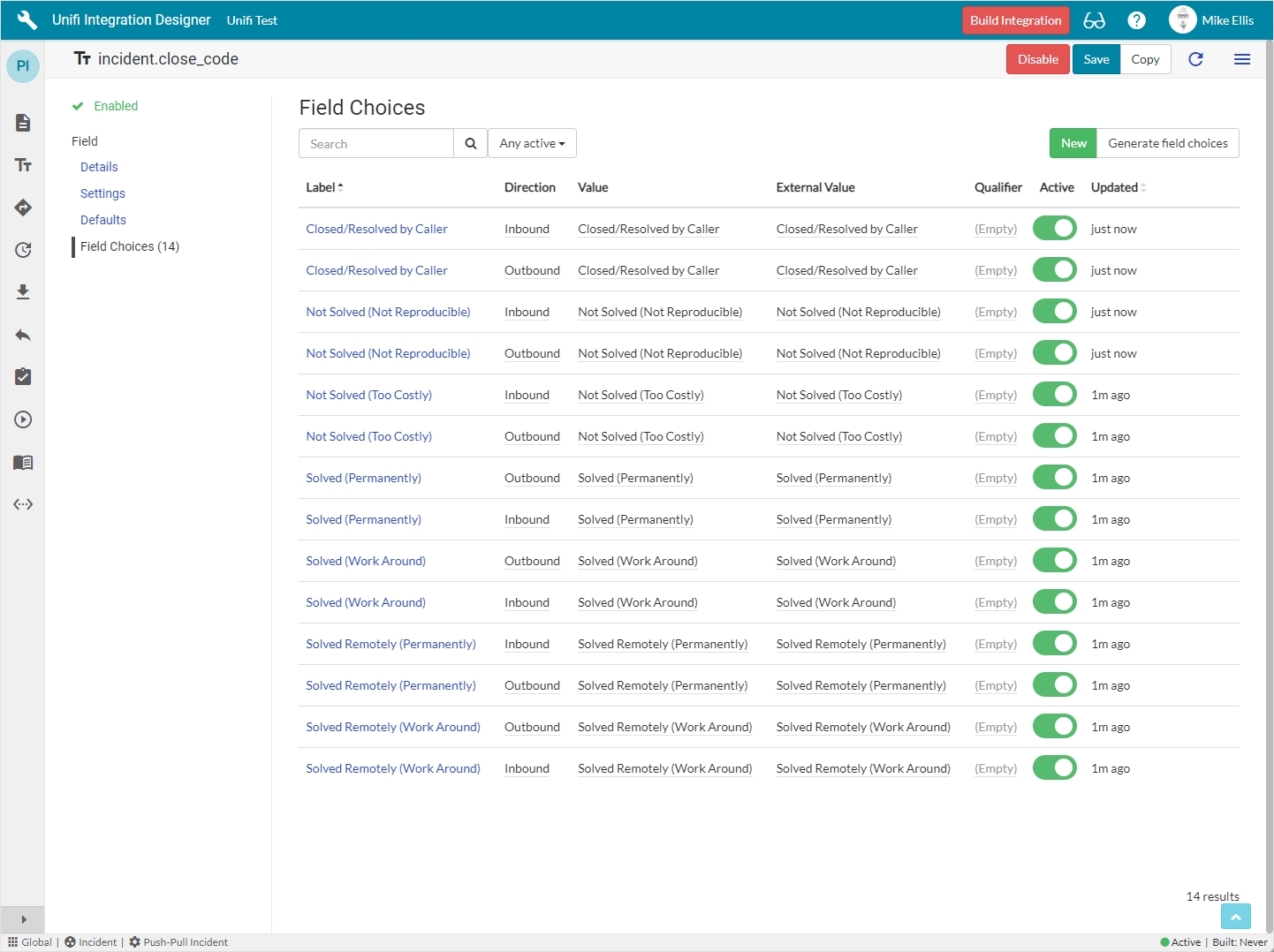Open the download icon in left sidebar

point(23,292)
